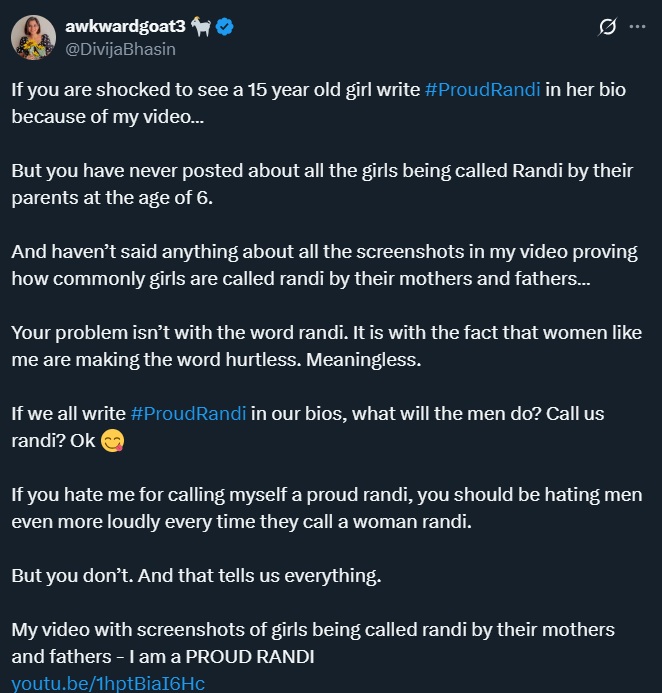
Task: Click the paragraph "And haven't said anything"
Action: 300,266
